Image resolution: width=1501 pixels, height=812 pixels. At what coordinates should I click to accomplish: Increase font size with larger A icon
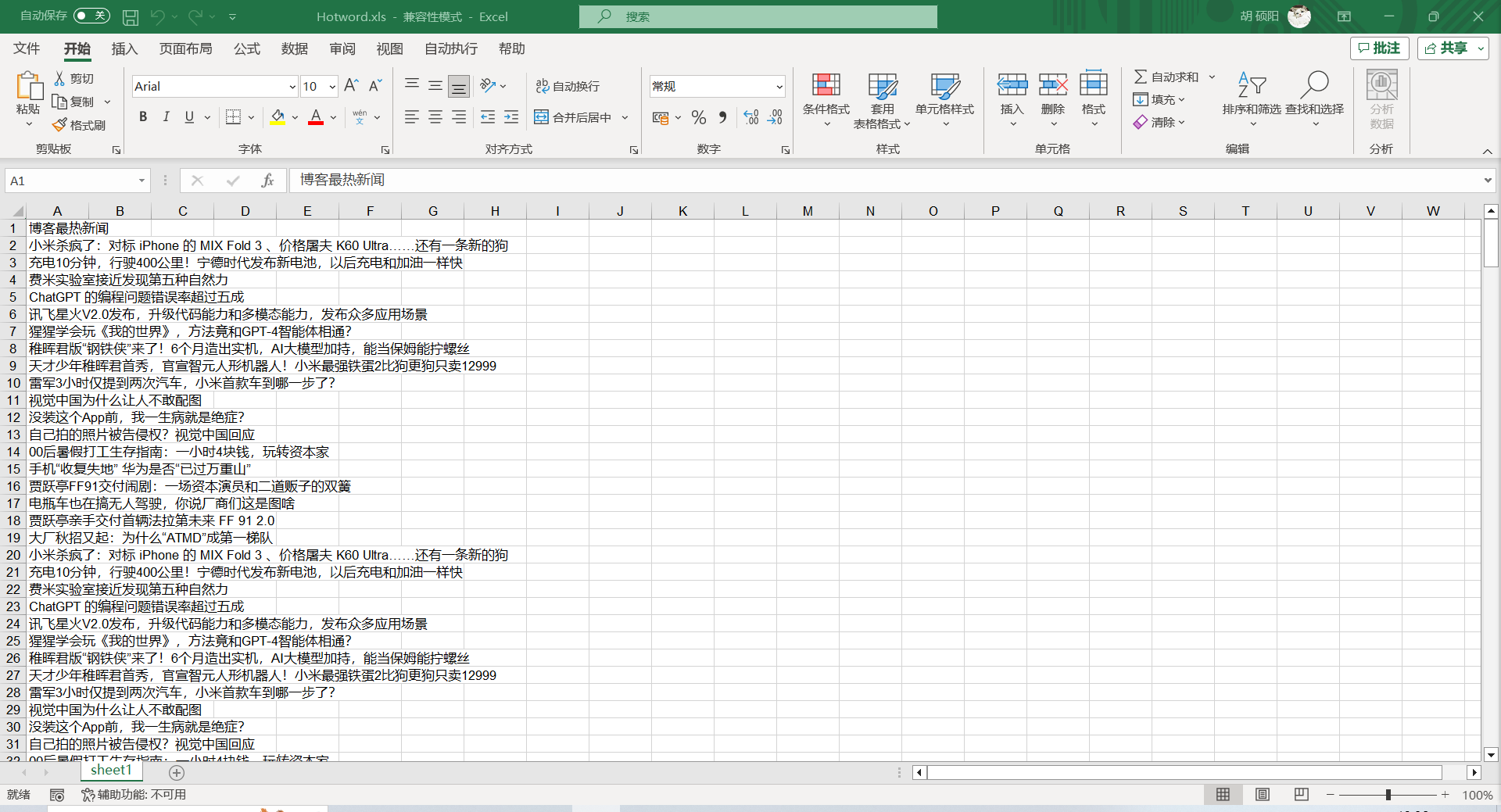[351, 86]
